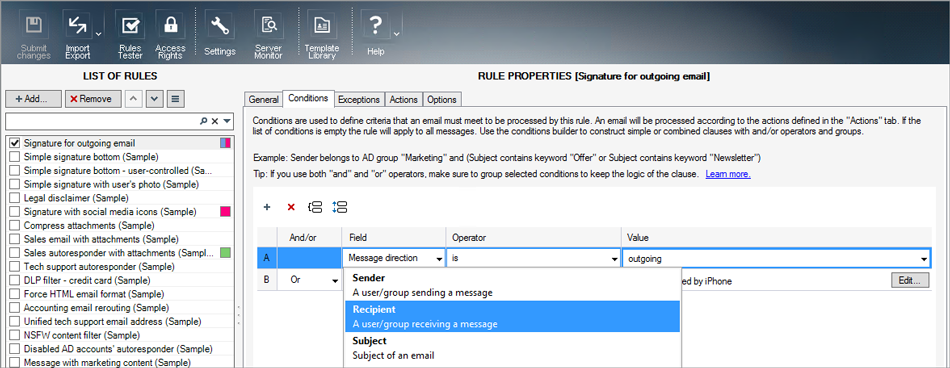950x368 pixels.
Task: Delete condition with red X icon
Action: click(291, 207)
